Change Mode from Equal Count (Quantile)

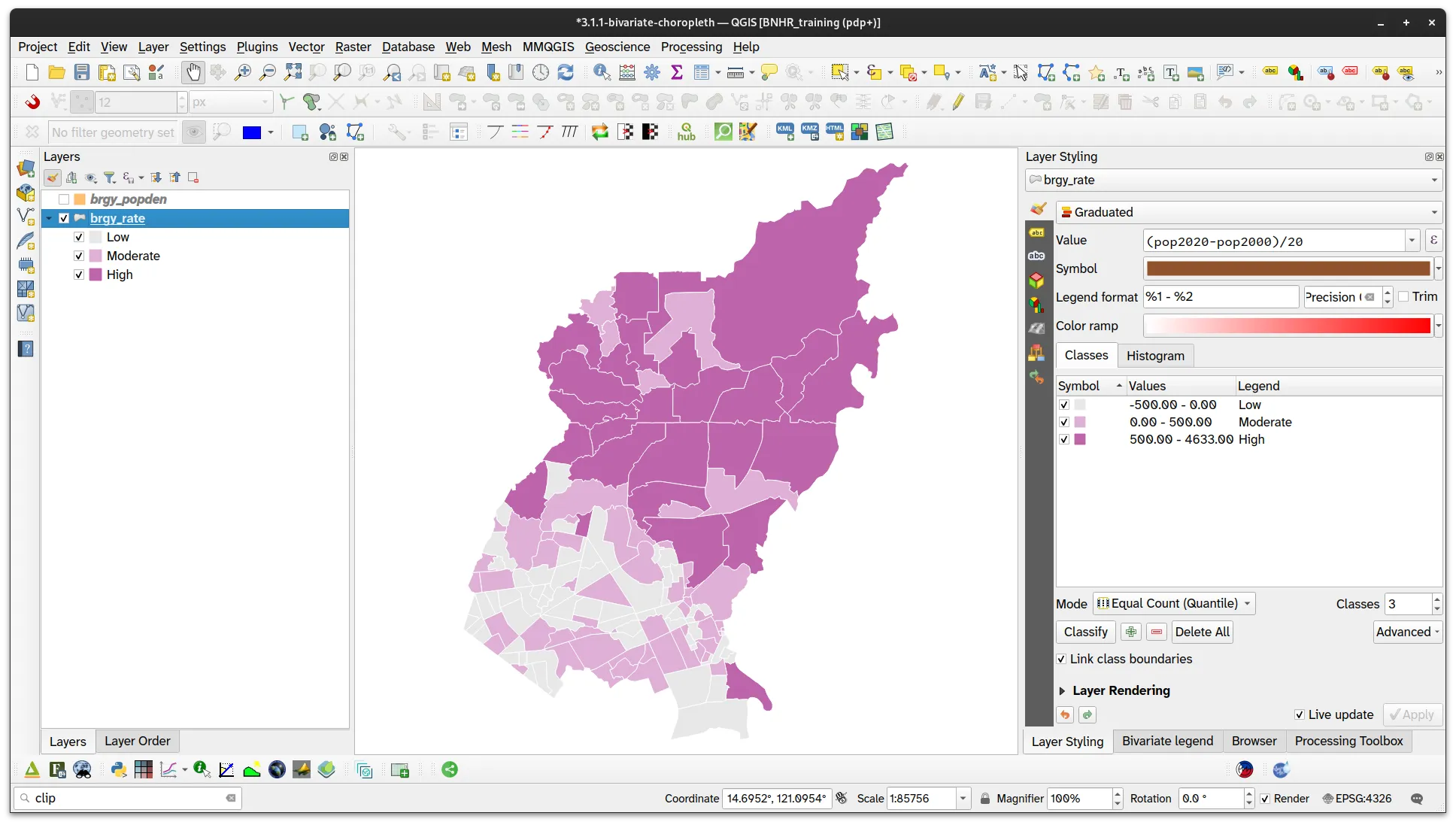(x=1173, y=603)
